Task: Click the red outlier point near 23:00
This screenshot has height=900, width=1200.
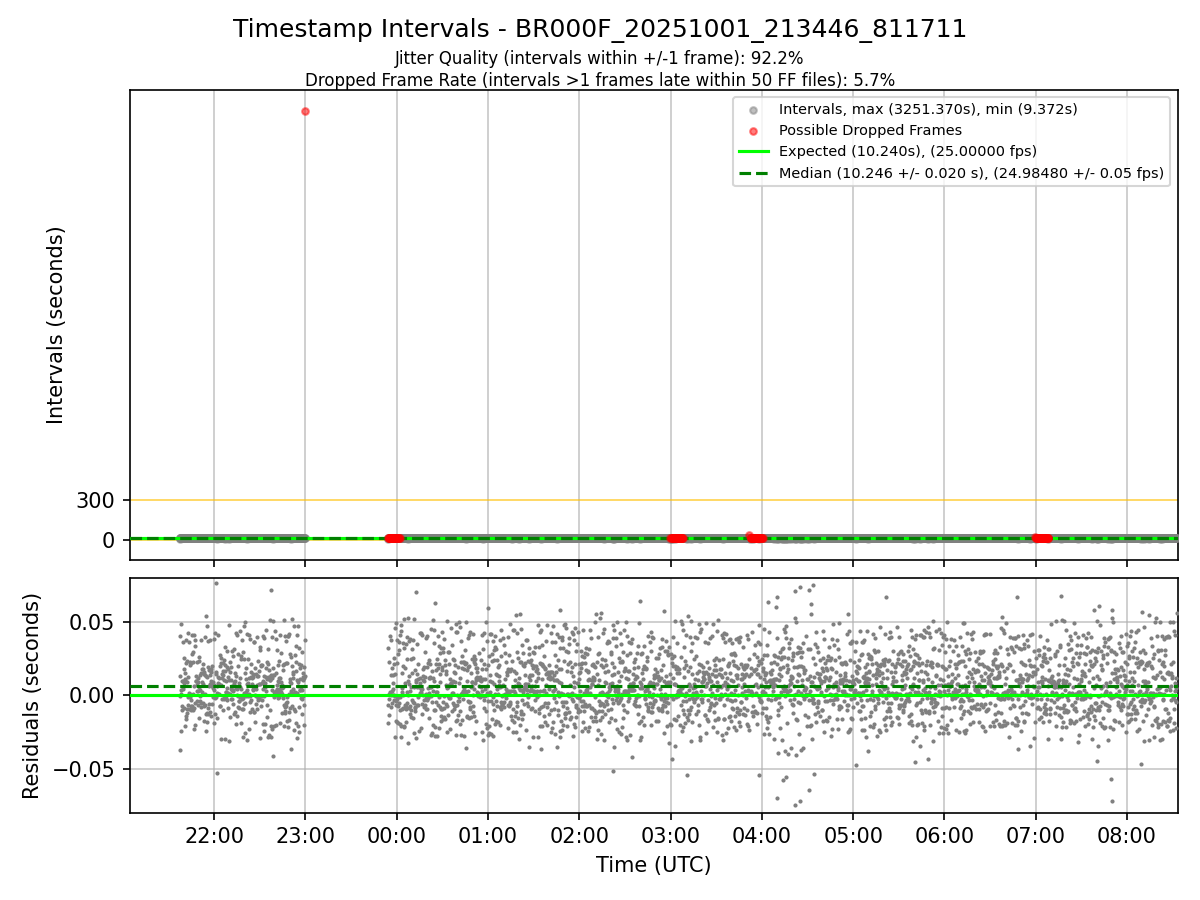Action: [x=305, y=111]
